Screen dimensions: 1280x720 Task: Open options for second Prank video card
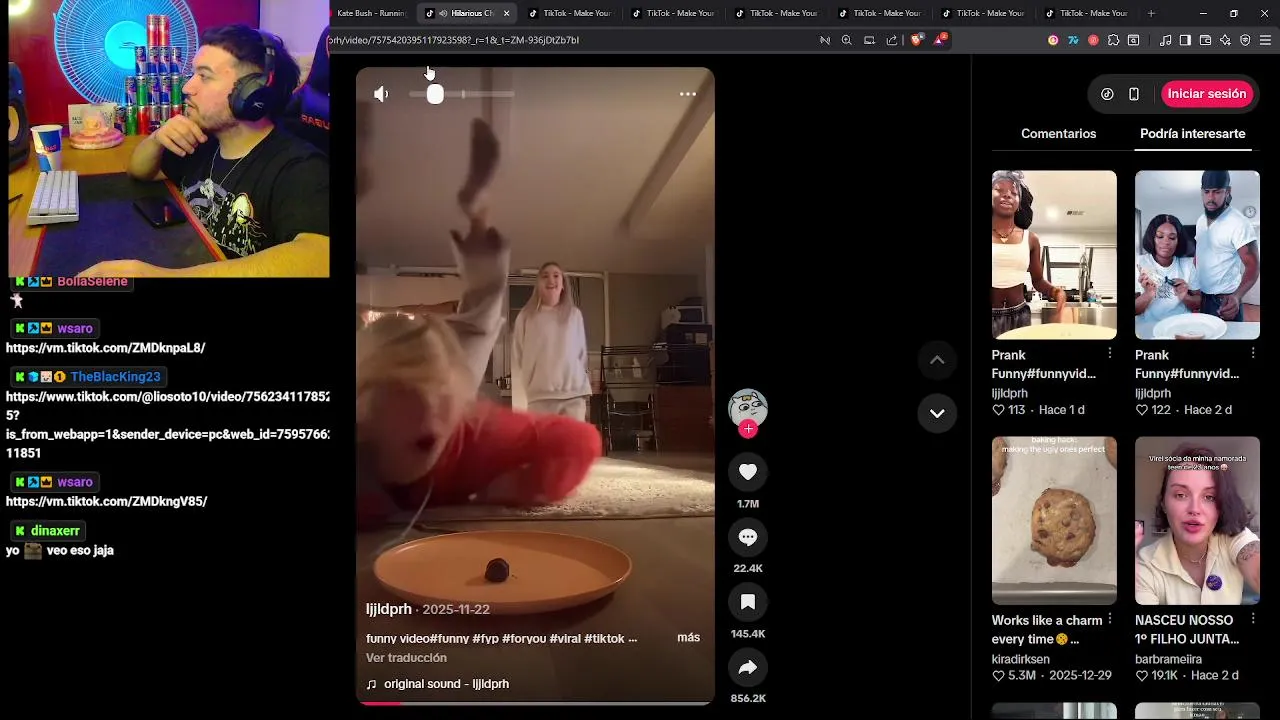(x=1252, y=354)
